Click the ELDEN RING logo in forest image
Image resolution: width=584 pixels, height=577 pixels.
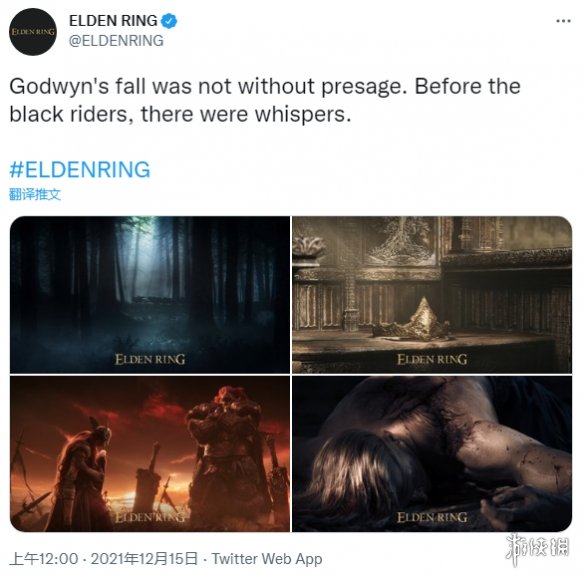pos(150,359)
